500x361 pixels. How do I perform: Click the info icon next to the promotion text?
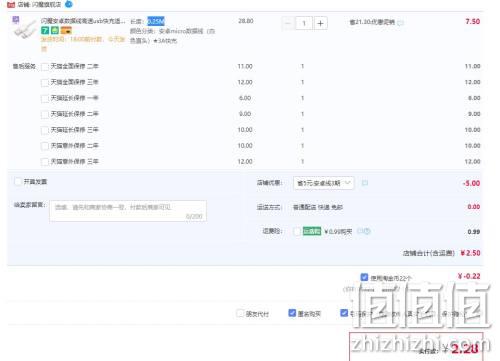click(x=401, y=23)
